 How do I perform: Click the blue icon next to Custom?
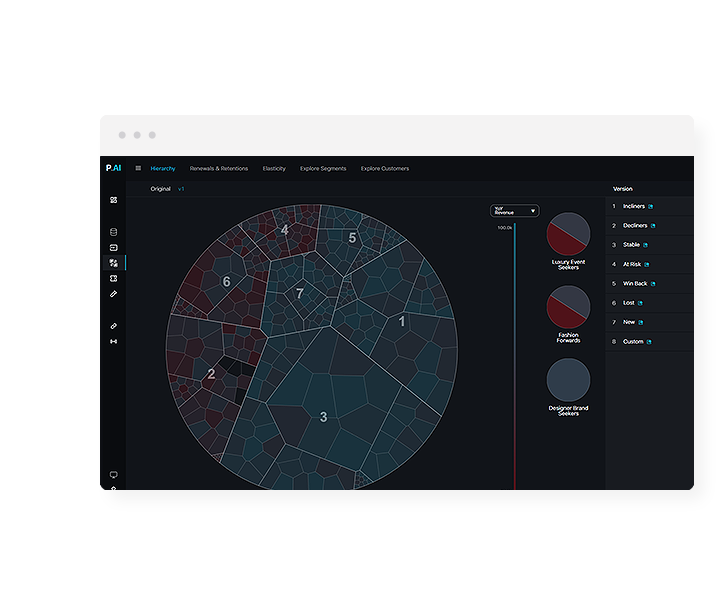tap(650, 342)
